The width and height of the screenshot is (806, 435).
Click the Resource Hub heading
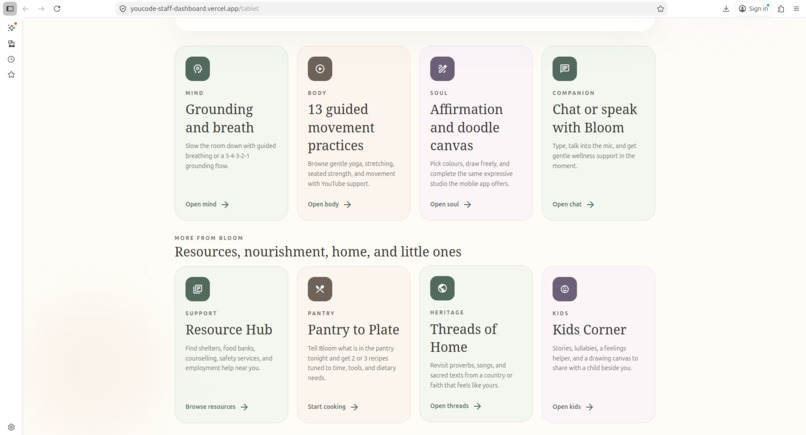pos(229,330)
